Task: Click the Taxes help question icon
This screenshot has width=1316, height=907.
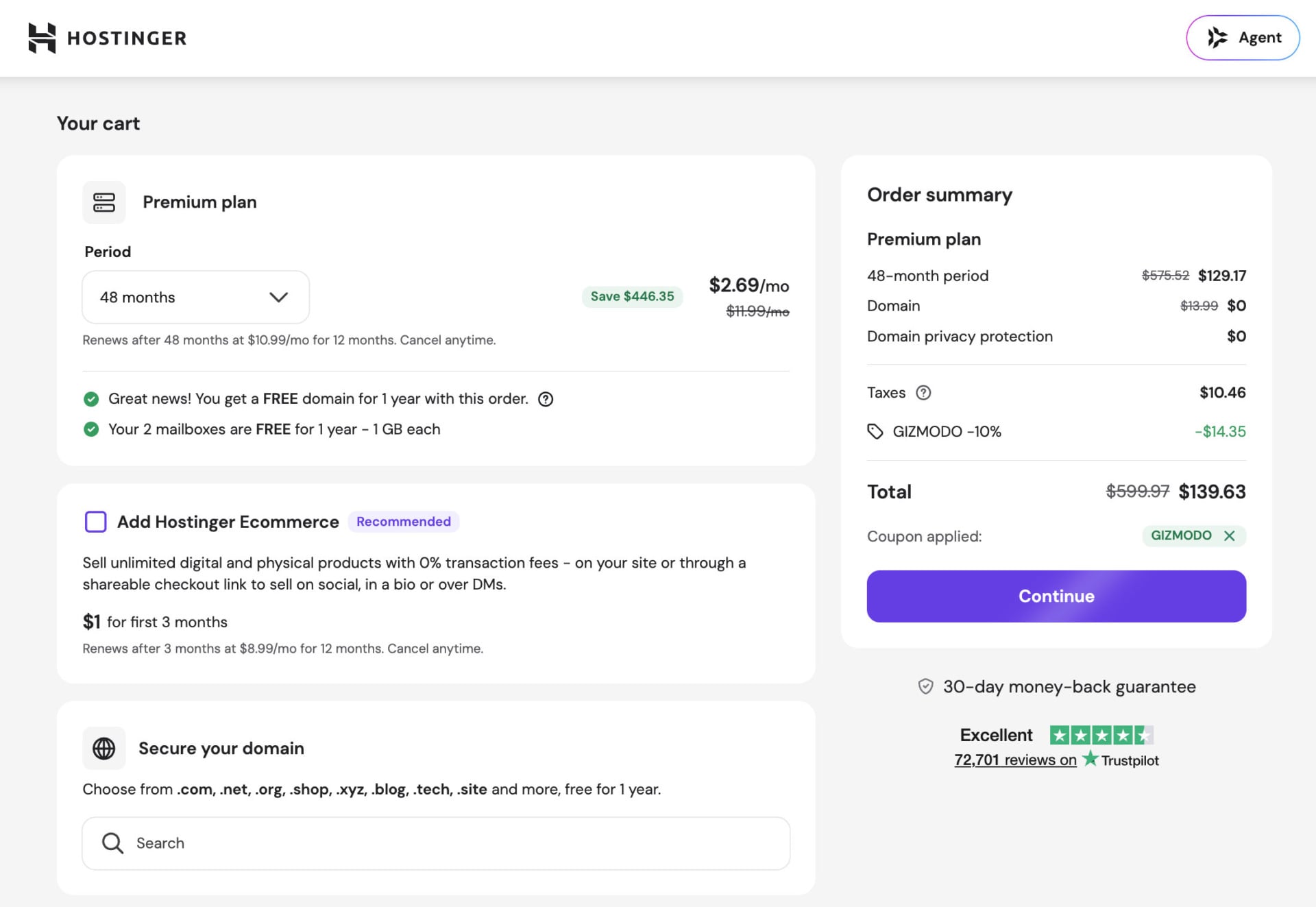Action: point(923,393)
